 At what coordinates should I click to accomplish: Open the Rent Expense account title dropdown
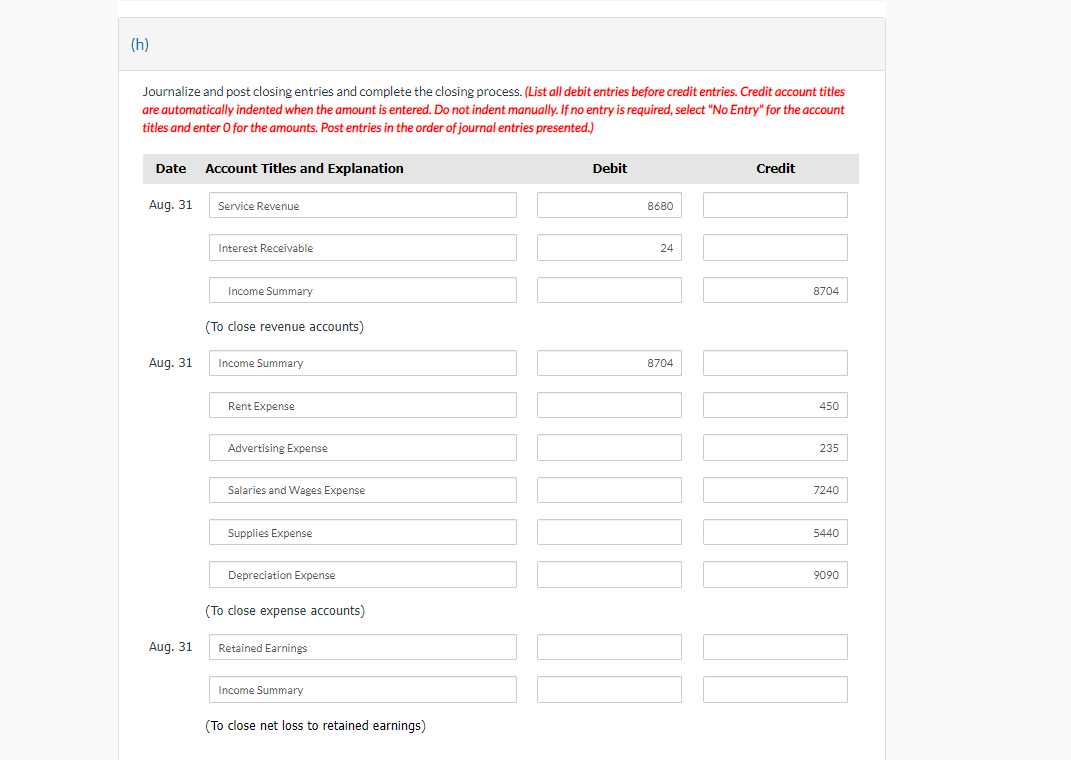[362, 405]
